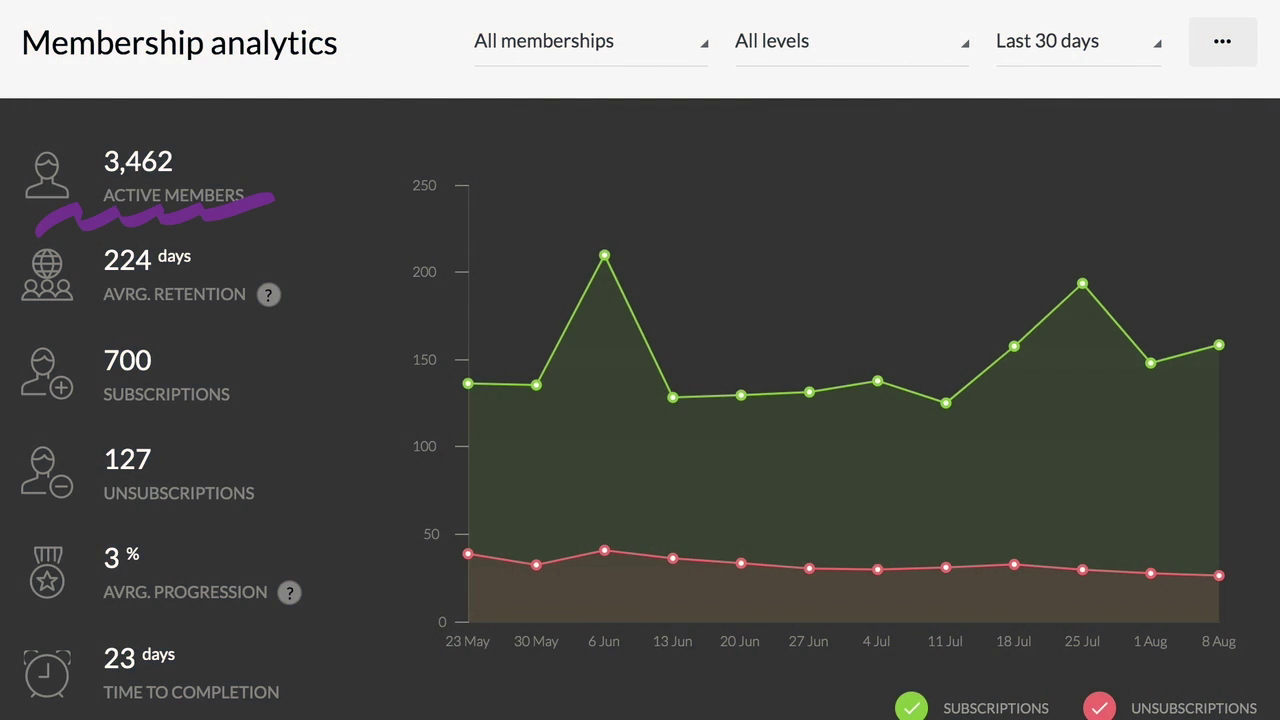Viewport: 1280px width, 720px height.
Task: Click the 3,462 active members value
Action: [138, 161]
